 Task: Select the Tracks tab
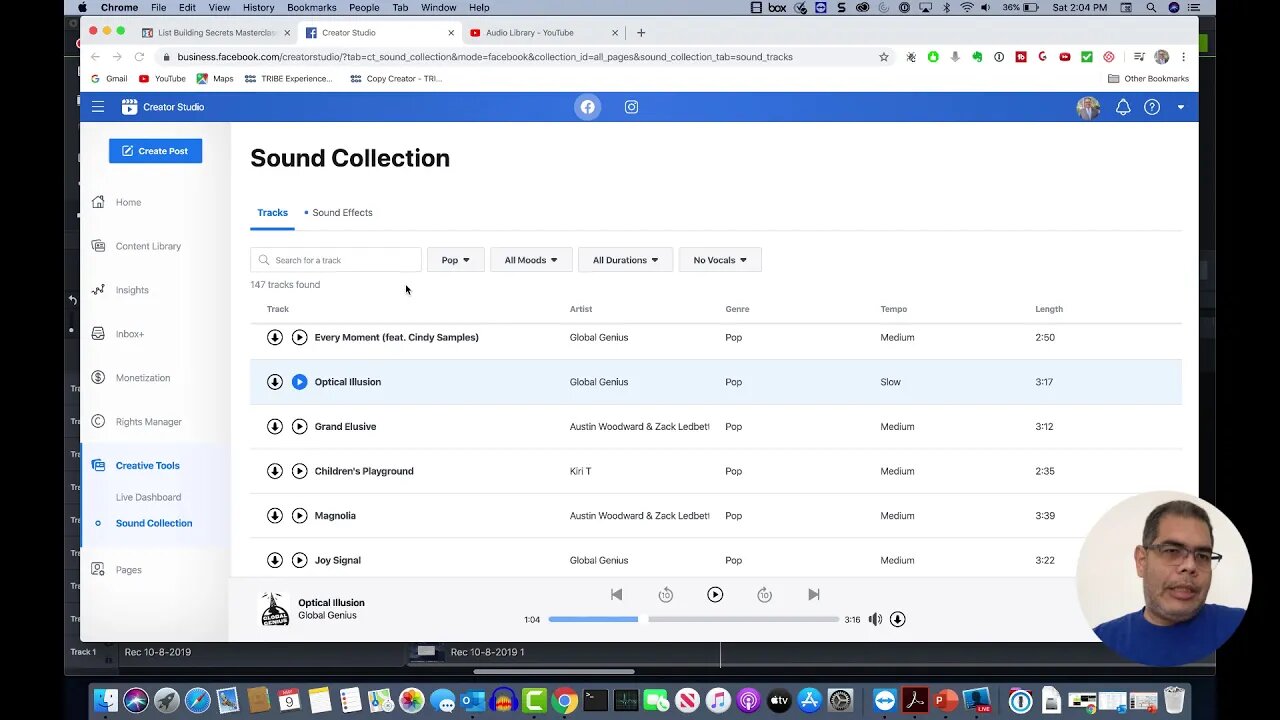[x=272, y=213]
